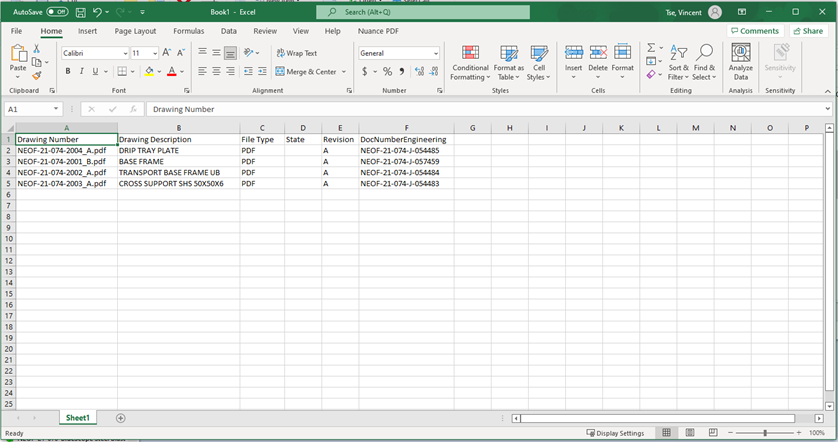Image resolution: width=838 pixels, height=442 pixels.
Task: Open Display Settings in status bar
Action: (615, 433)
